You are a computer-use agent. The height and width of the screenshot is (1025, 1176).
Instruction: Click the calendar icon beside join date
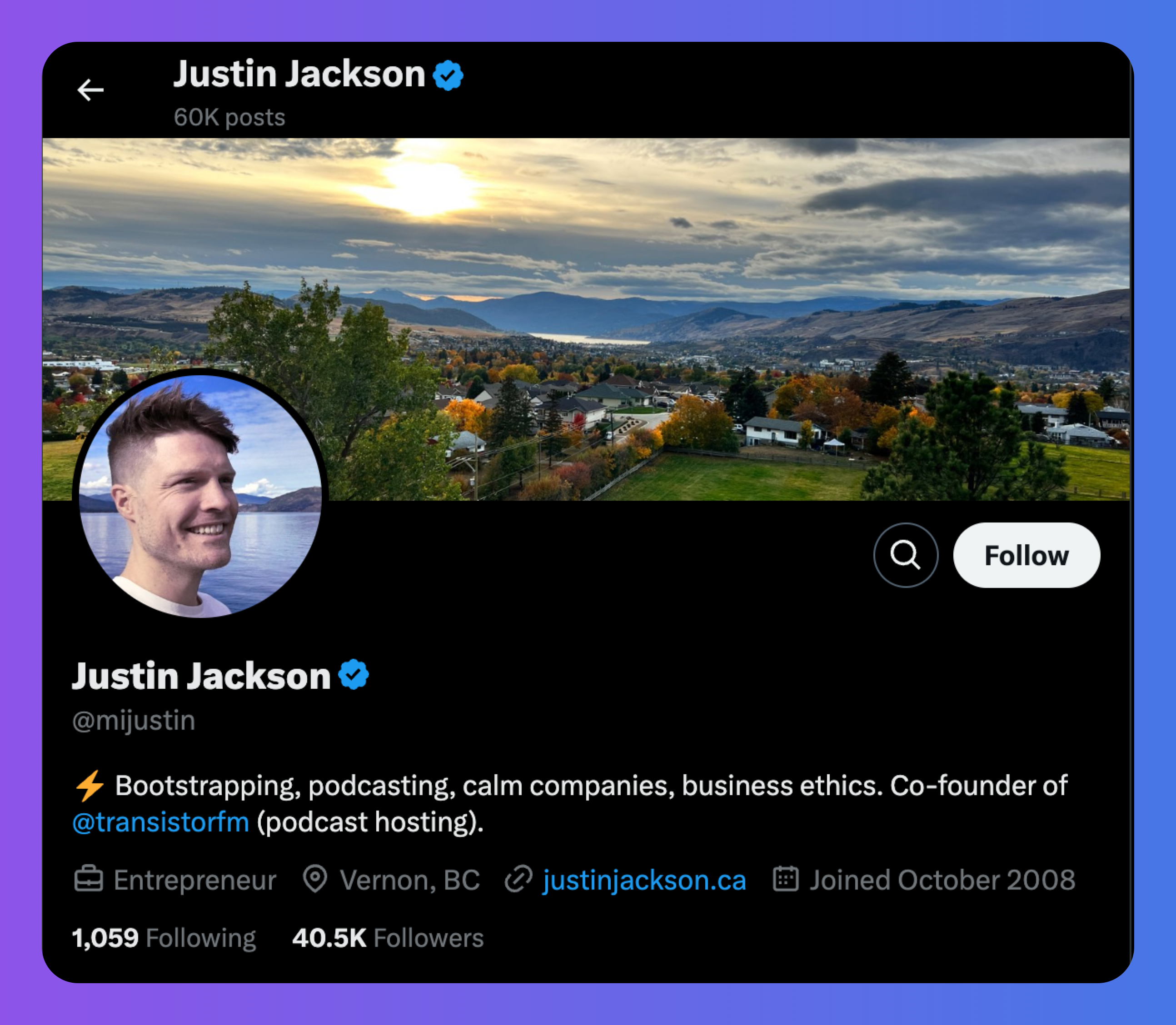[785, 879]
